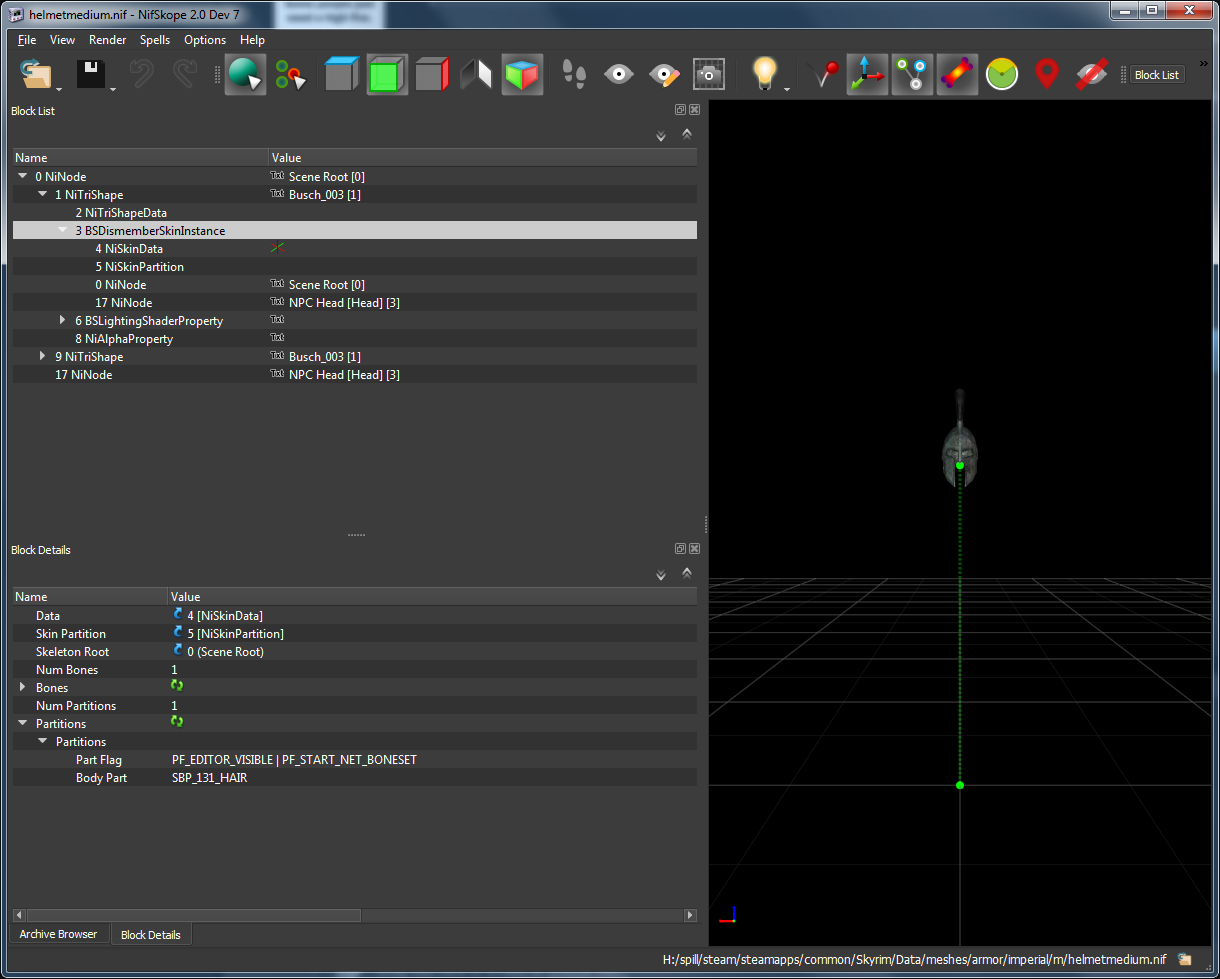
Task: Click the Part Flag PF_EDITOR_VISIBLE value
Action: pyautogui.click(x=294, y=760)
